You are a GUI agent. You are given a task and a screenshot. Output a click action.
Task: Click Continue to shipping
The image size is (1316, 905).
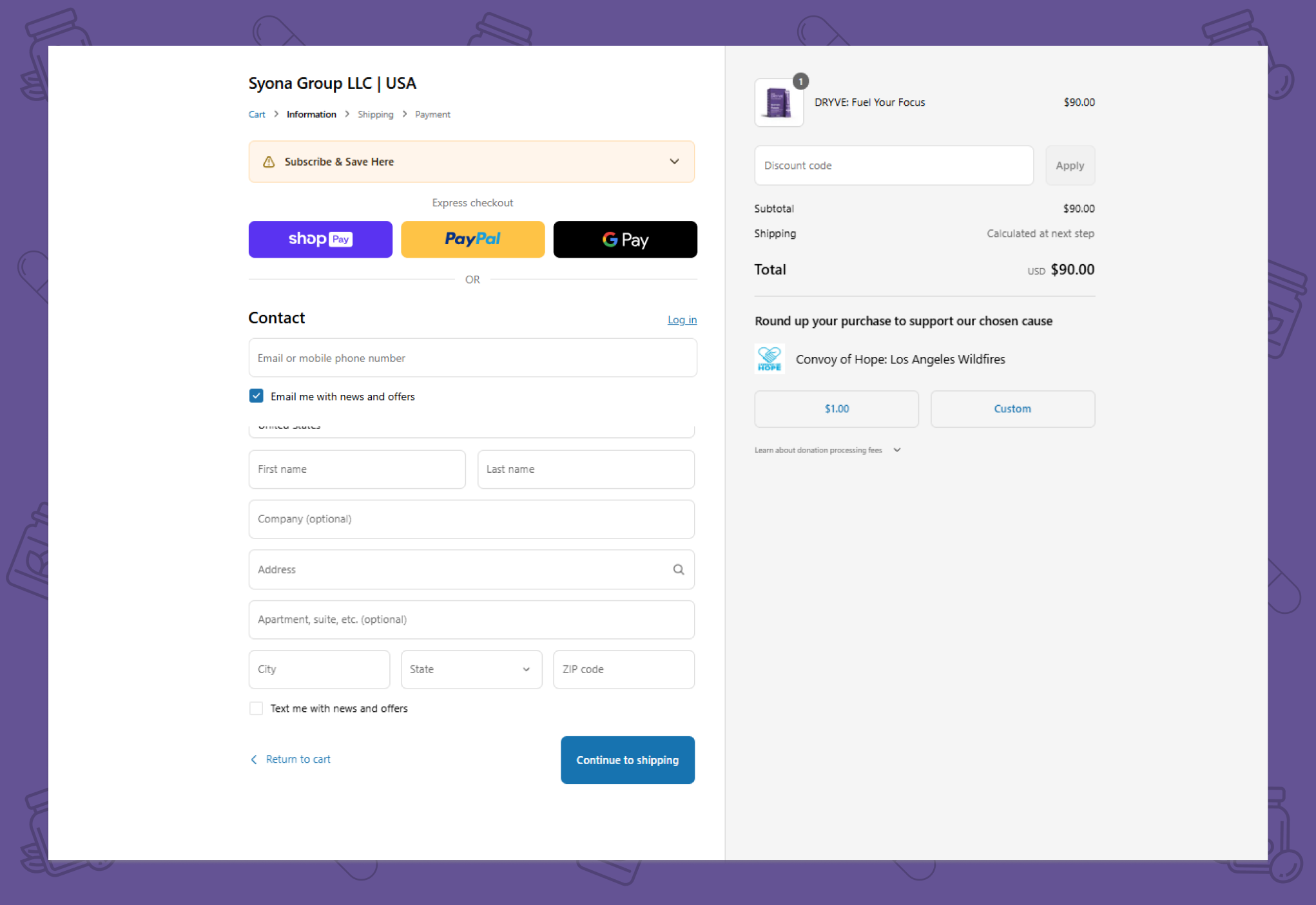tap(628, 760)
